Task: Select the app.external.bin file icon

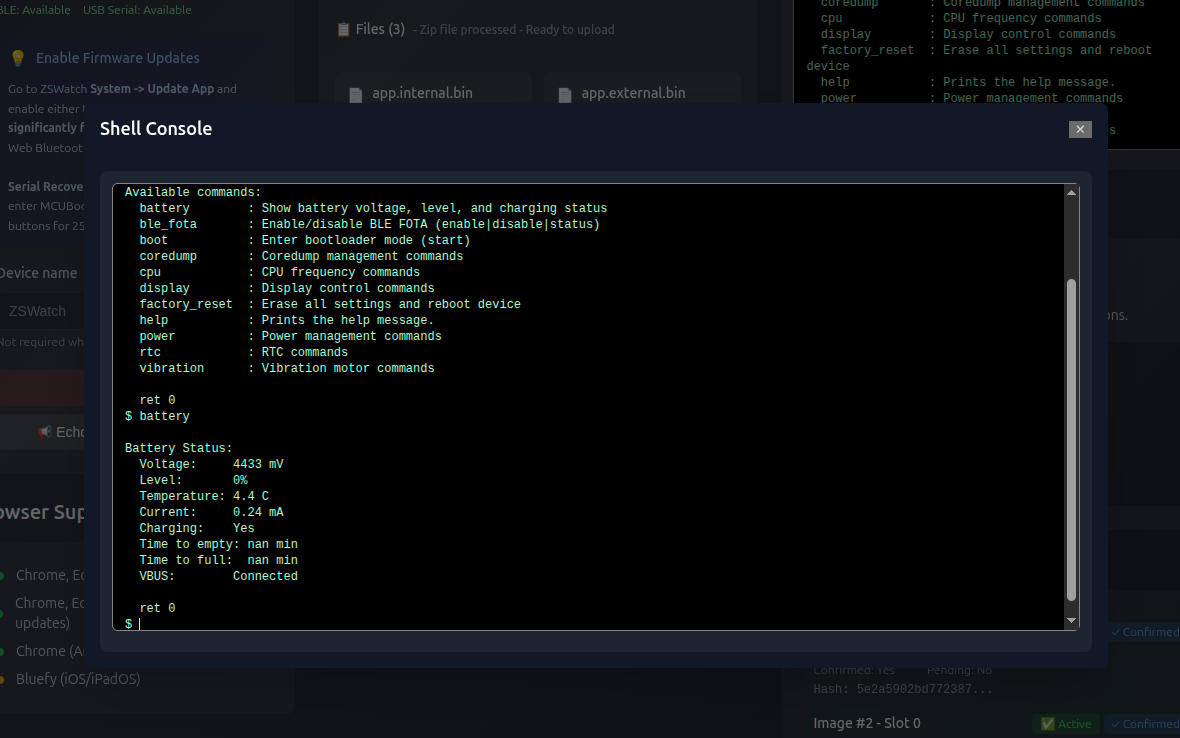Action: [x=565, y=95]
